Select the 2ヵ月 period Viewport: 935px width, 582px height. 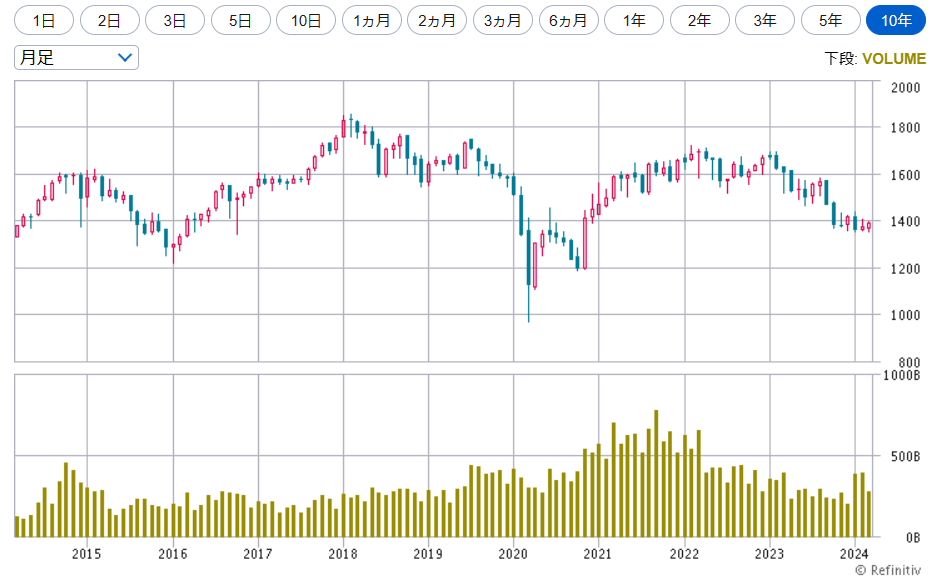pos(437,20)
